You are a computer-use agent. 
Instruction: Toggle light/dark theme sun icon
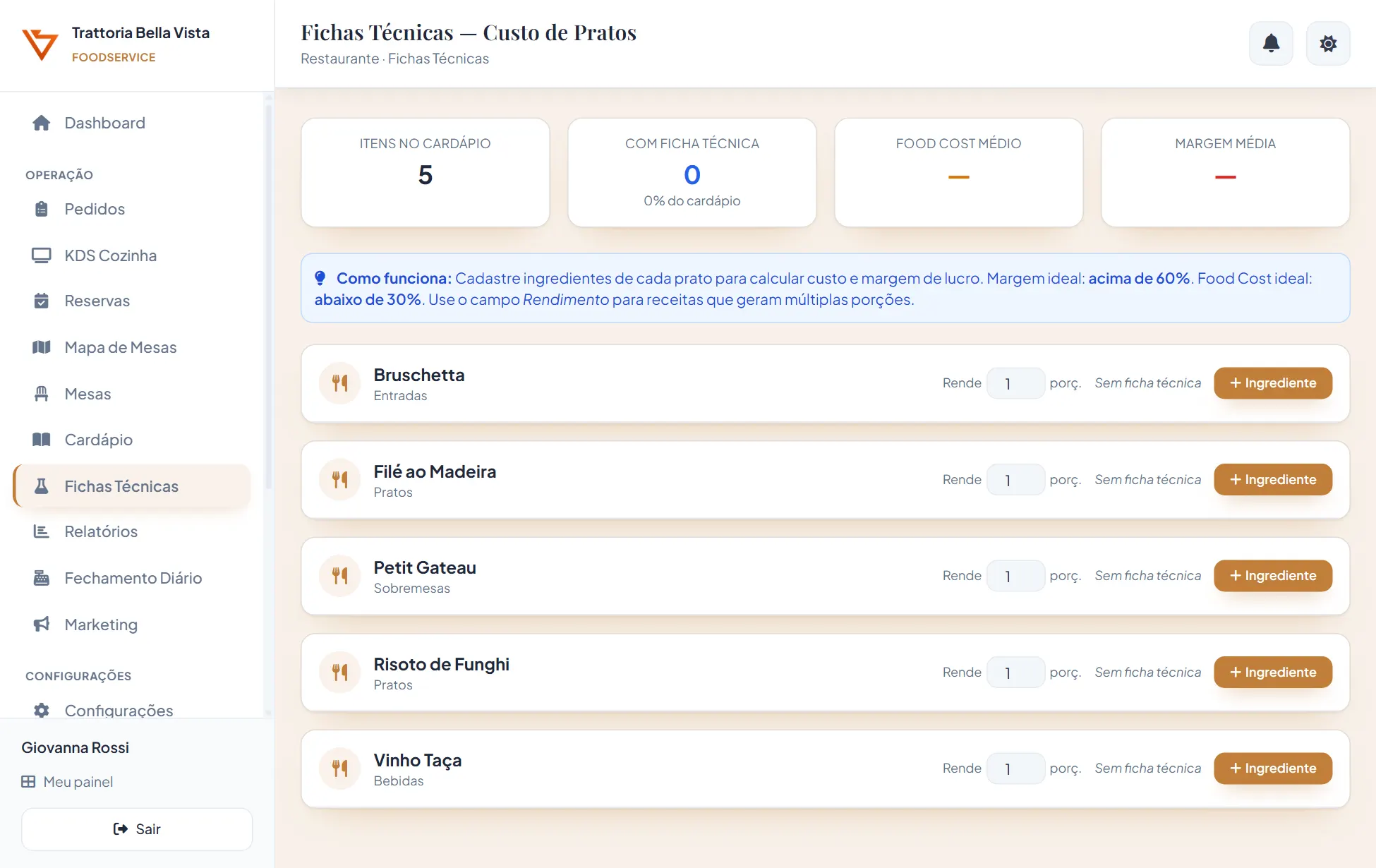coord(1328,44)
